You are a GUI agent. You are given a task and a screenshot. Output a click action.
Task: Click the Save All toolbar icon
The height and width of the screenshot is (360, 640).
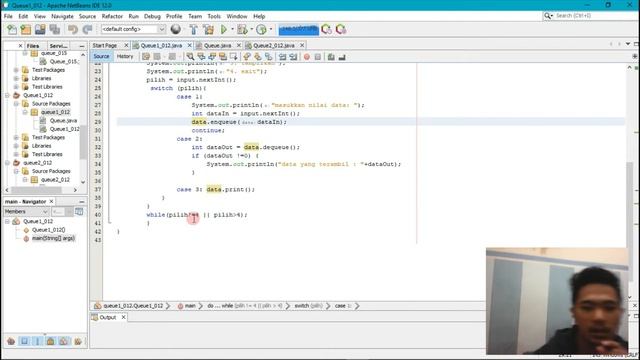click(54, 29)
